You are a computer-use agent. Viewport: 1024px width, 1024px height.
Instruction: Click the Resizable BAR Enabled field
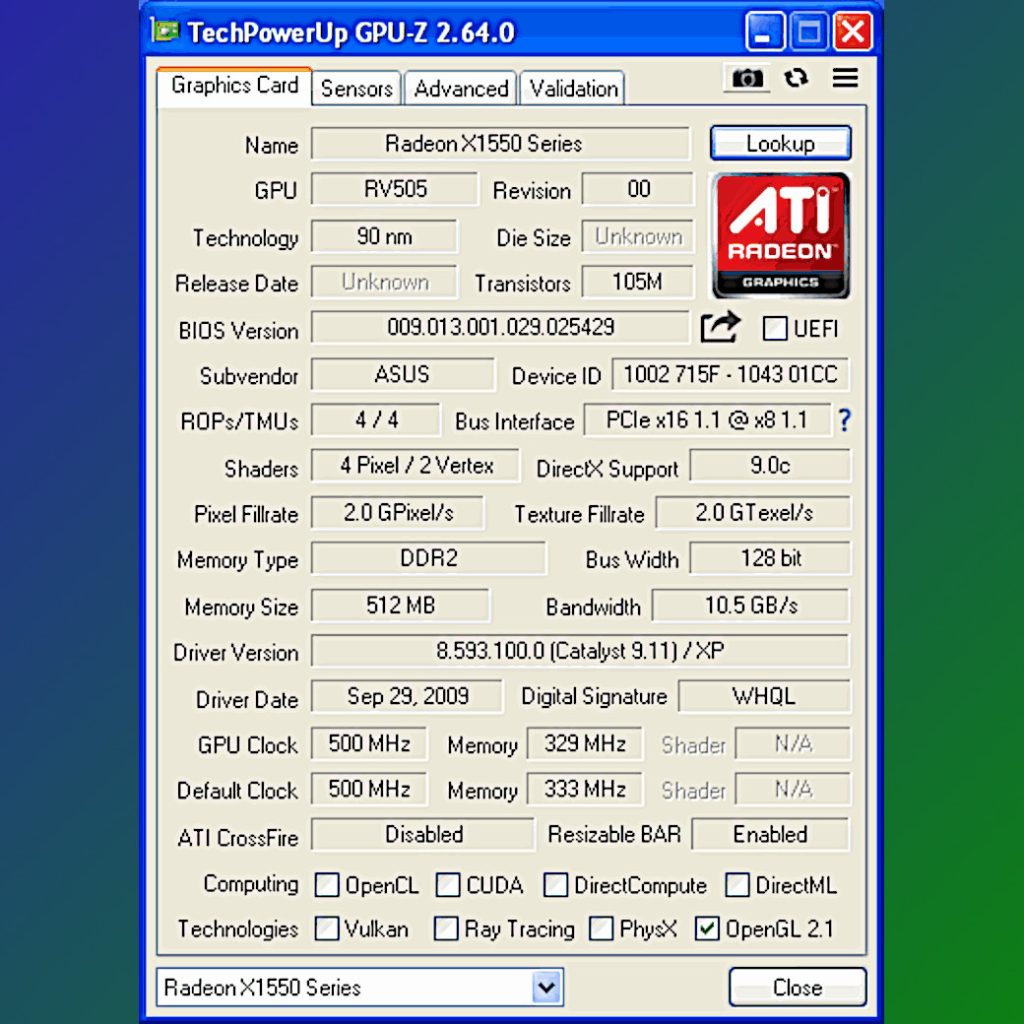(771, 835)
